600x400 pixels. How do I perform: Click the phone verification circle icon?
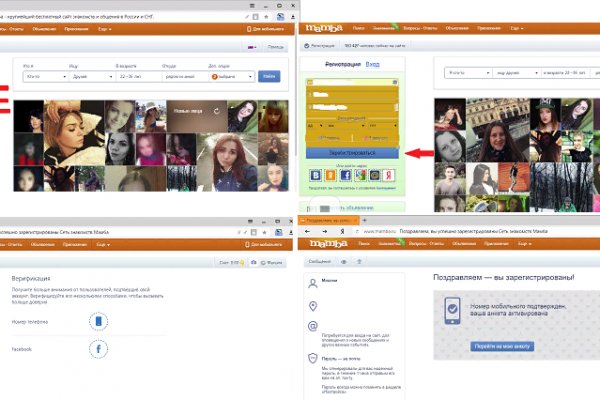tap(98, 321)
